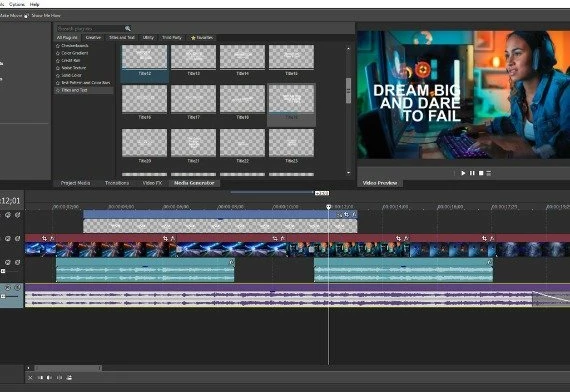Select the Utility filter tab
Screen dimensions: 570x392
point(148,37)
